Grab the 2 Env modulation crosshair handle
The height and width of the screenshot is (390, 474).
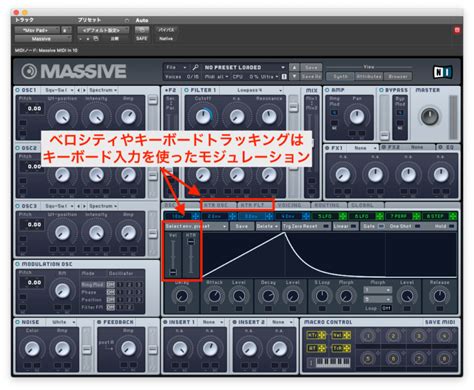tap(232, 216)
